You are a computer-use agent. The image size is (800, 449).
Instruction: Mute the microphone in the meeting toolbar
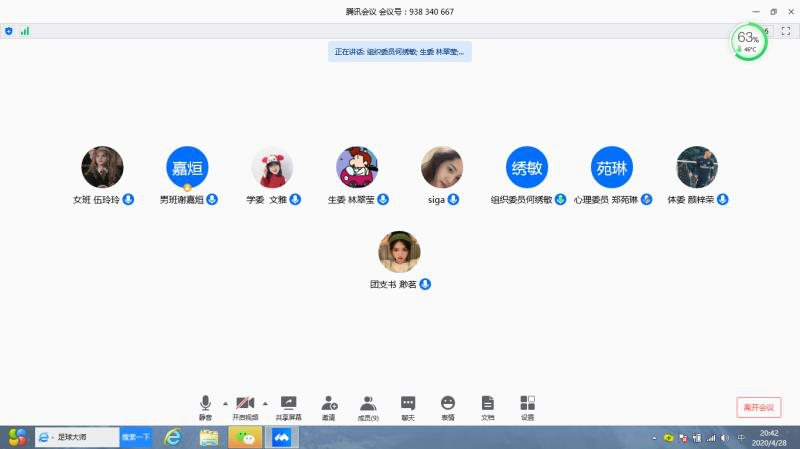[205, 405]
